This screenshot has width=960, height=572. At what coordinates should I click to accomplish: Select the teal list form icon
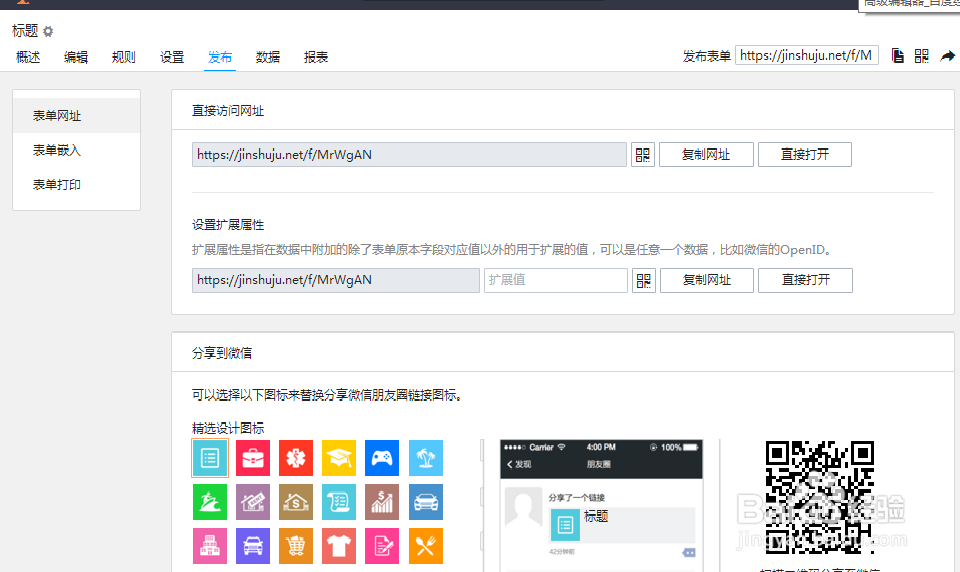click(x=210, y=458)
